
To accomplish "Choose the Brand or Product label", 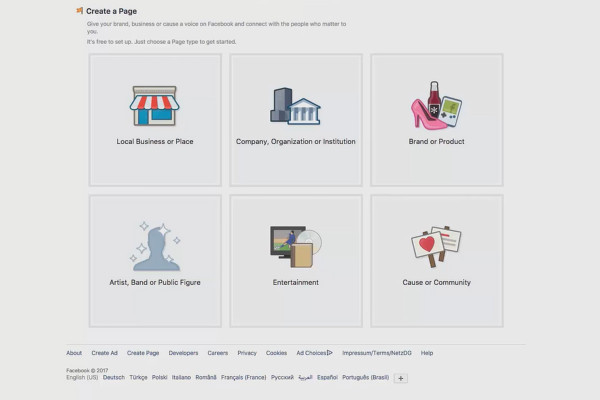I will (436, 141).
